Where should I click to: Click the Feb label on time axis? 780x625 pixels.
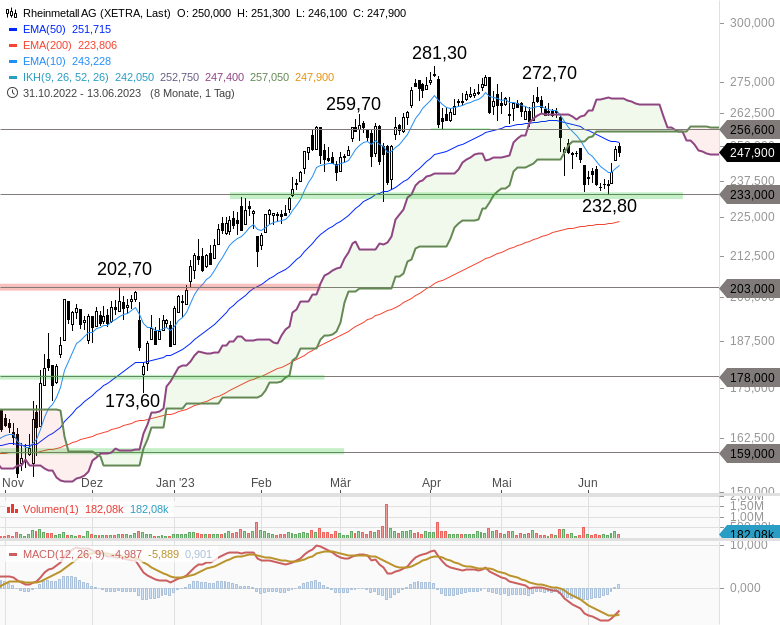pyautogui.click(x=261, y=483)
